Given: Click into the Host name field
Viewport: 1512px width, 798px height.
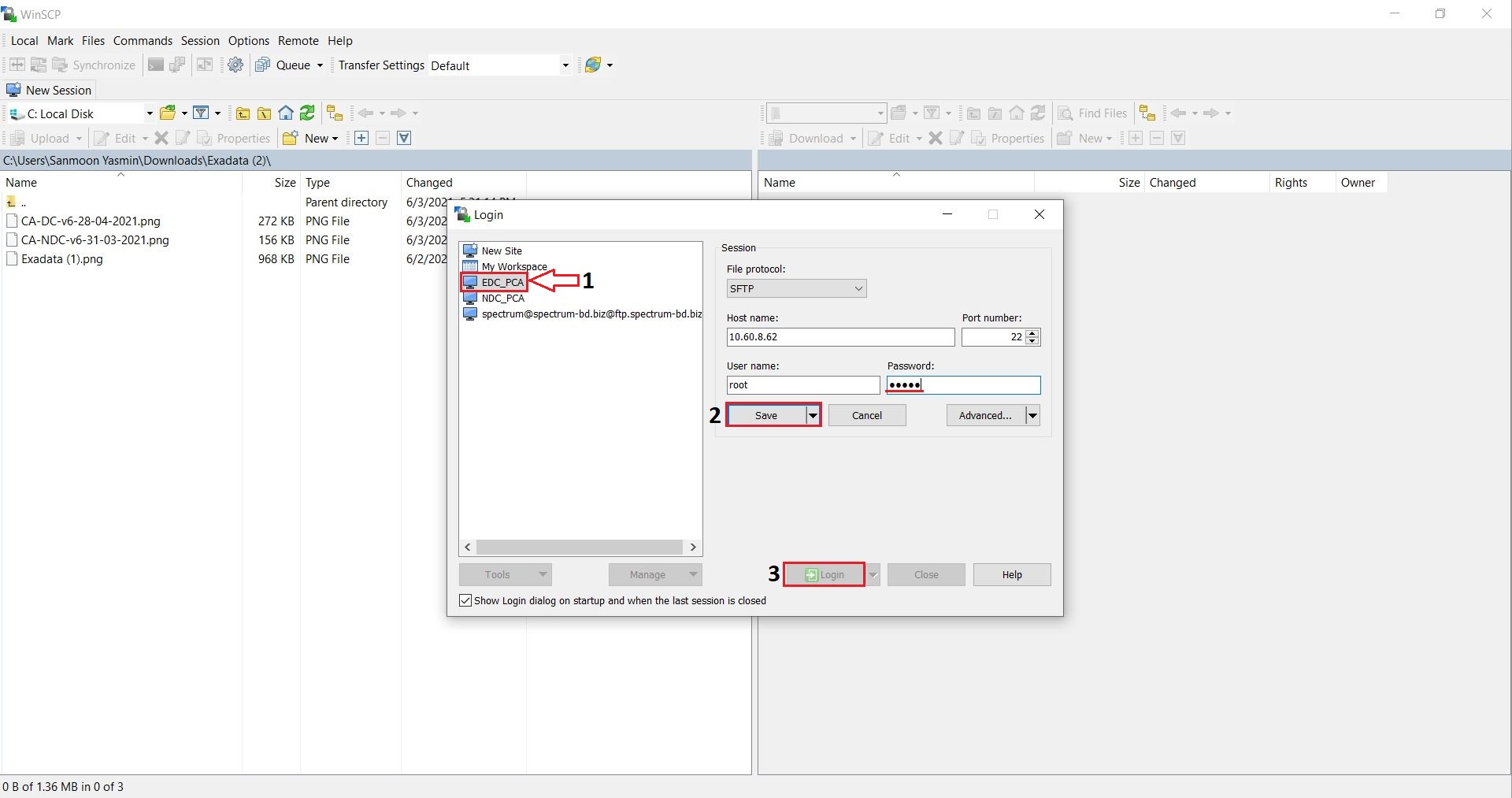Looking at the screenshot, I should tap(839, 337).
